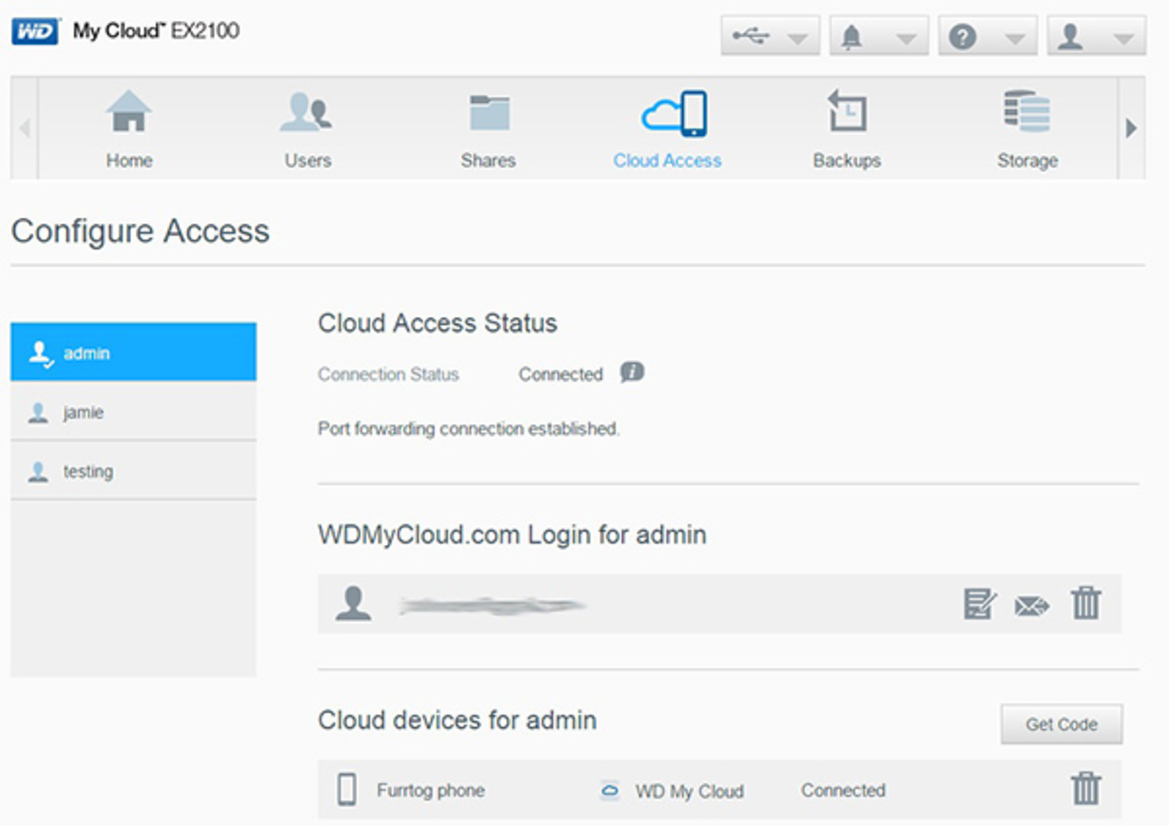1169x826 pixels.
Task: Click the Home house icon
Action: 129,111
